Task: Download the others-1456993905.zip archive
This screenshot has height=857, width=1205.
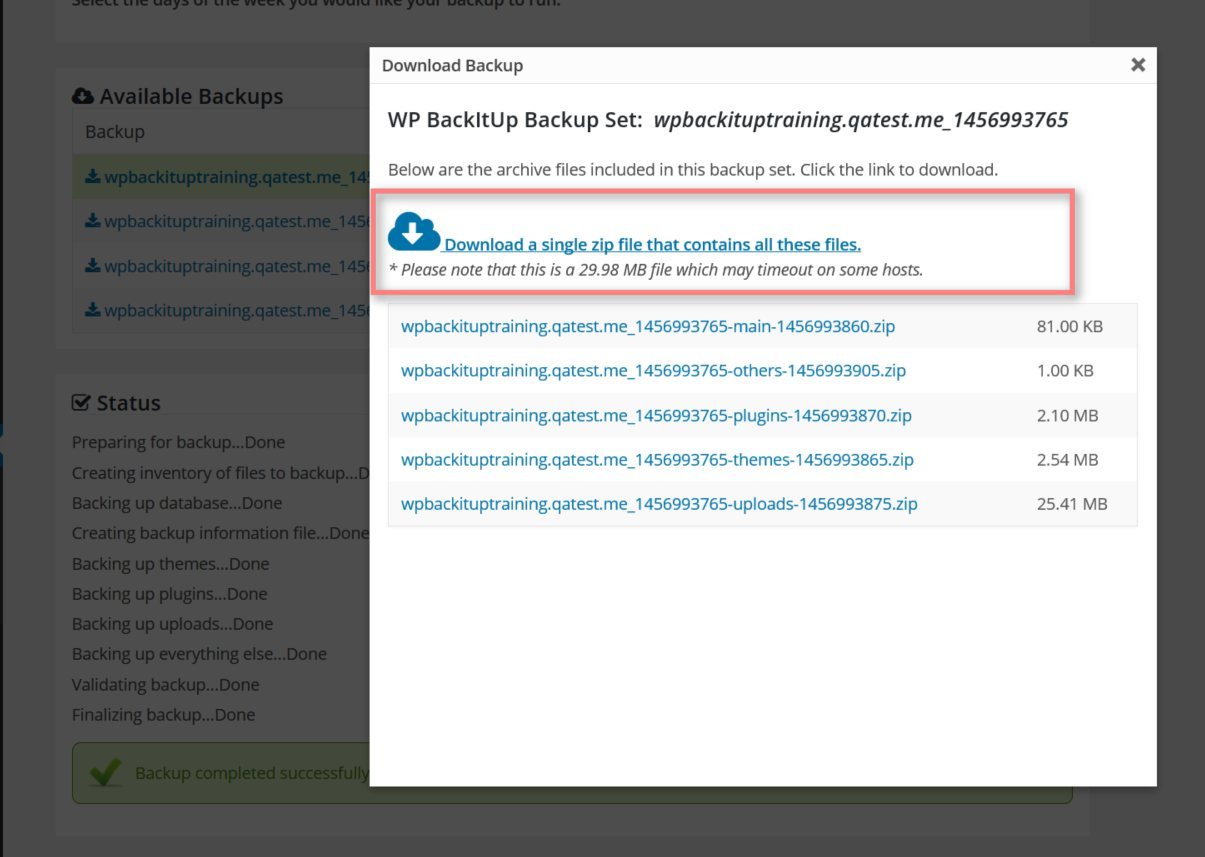Action: point(653,370)
